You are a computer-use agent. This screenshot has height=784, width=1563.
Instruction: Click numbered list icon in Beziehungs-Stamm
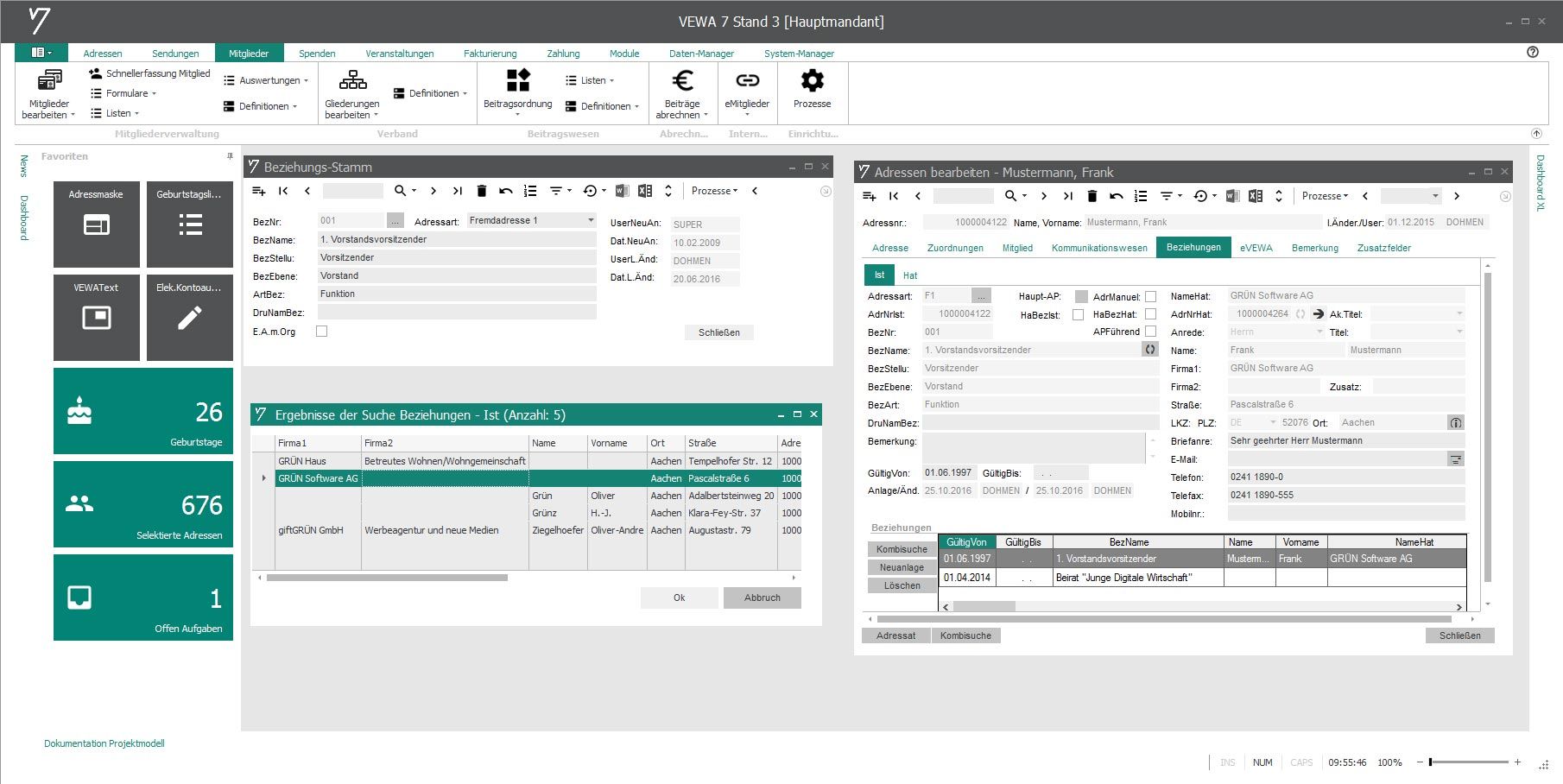530,191
